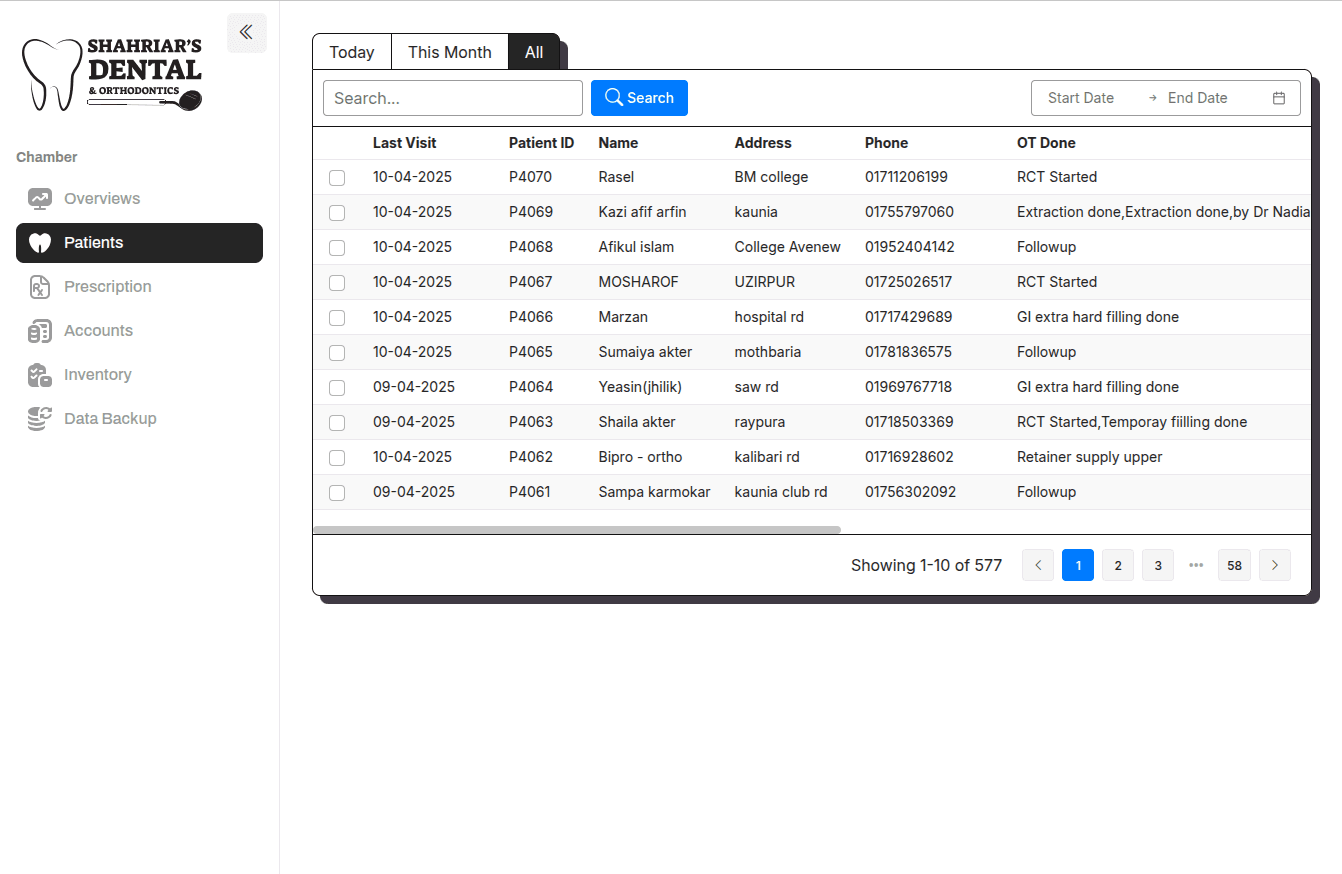
Task: Go to next page with right chevron
Action: point(1274,565)
